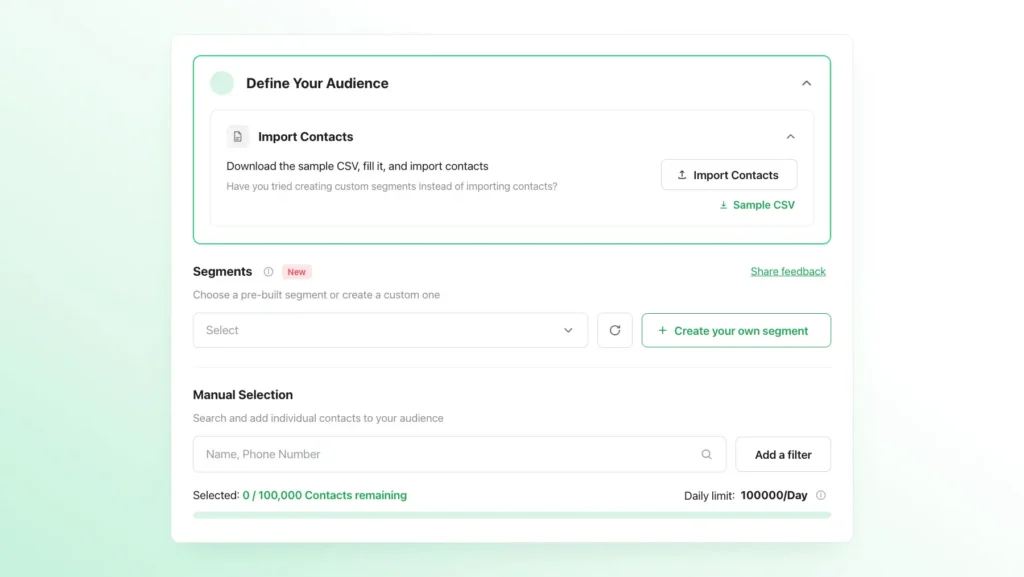Click Choose a pre-built segment description
This screenshot has width=1024, height=577.
click(x=316, y=295)
